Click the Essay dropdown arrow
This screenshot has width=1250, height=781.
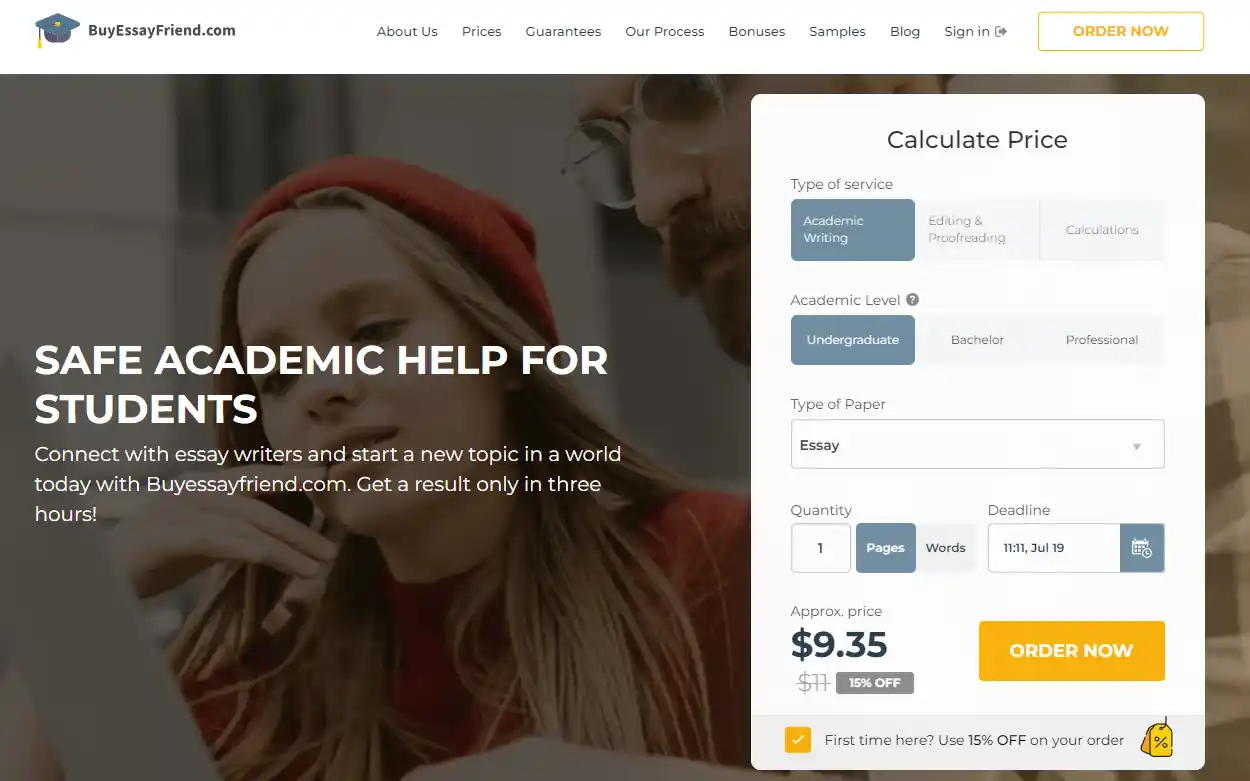(1137, 446)
